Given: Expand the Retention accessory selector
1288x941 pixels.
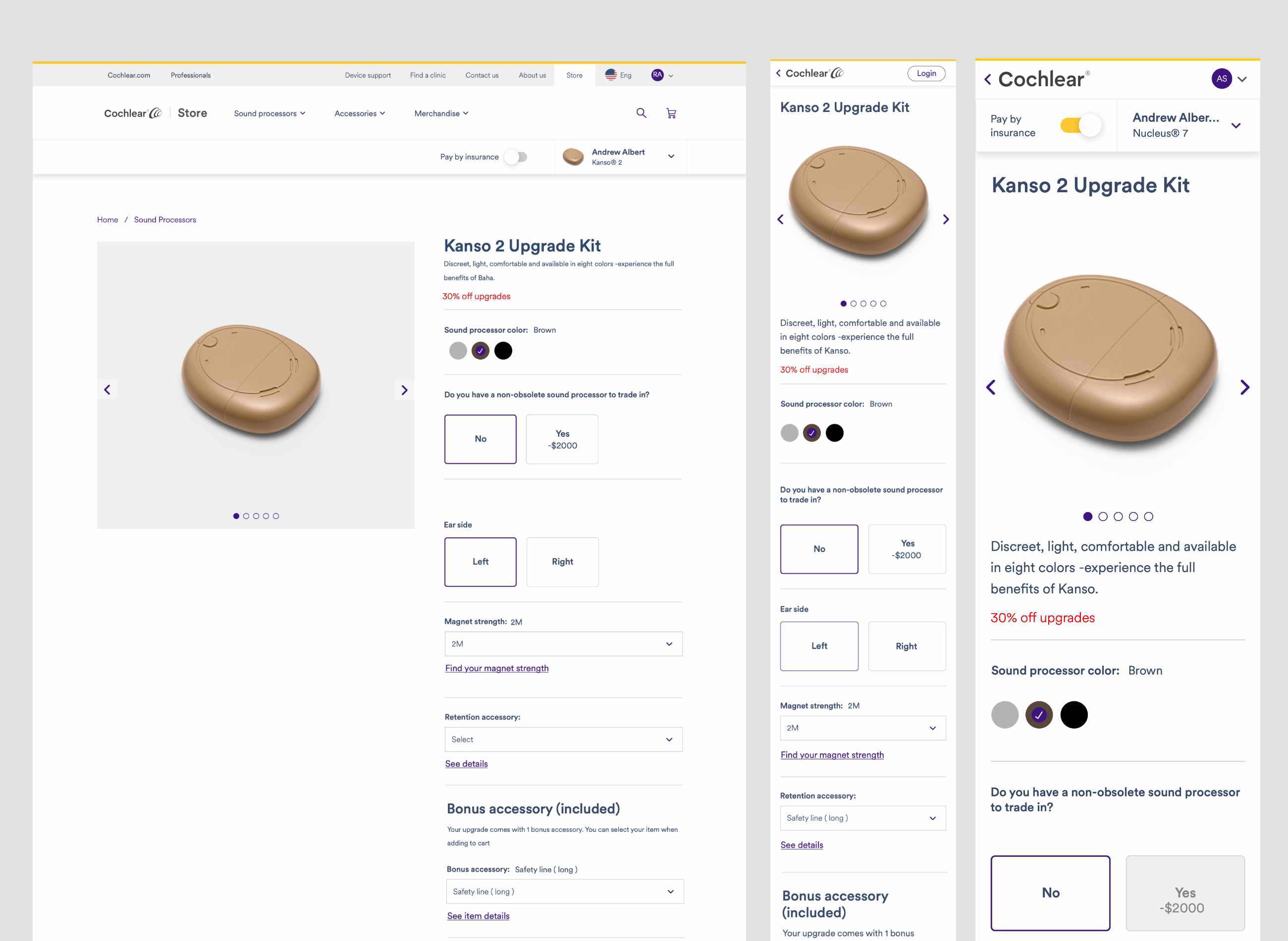Looking at the screenshot, I should point(562,740).
